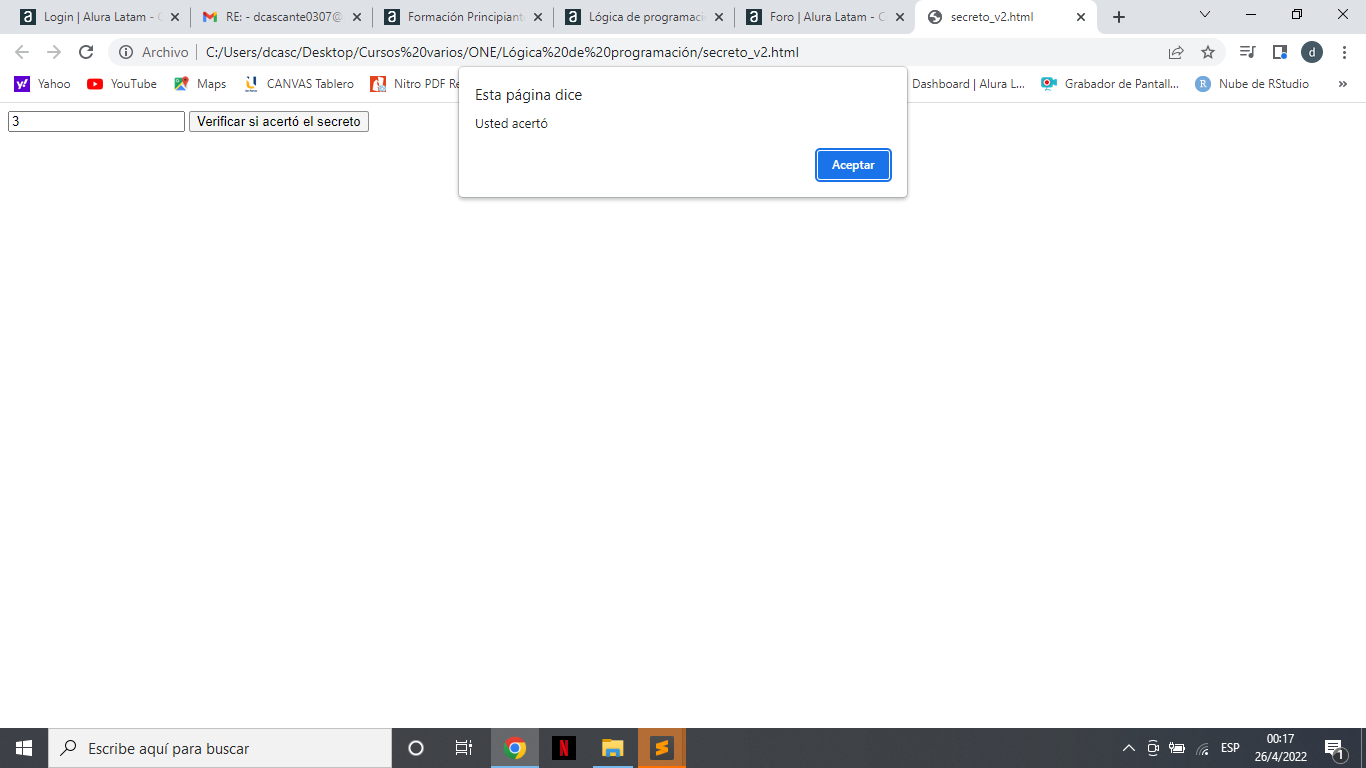Share this page icon in address bar
Viewport: 1366px width, 768px height.
[x=1176, y=52]
